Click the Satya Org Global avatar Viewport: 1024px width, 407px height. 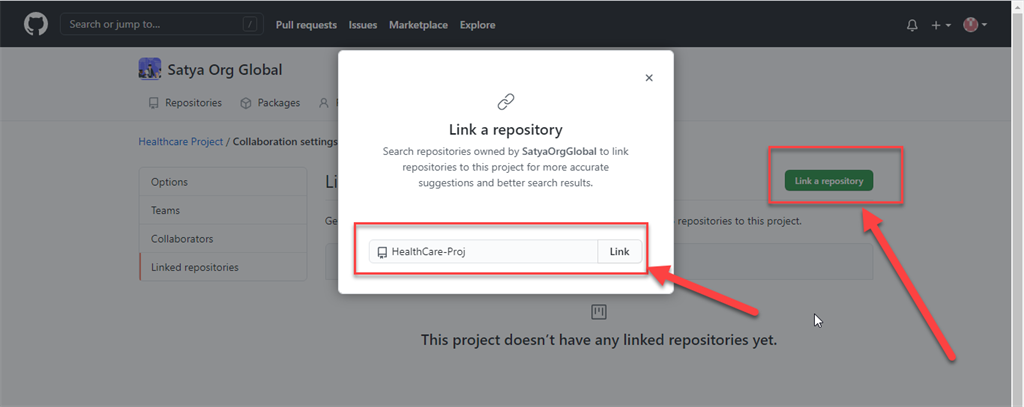pyautogui.click(x=150, y=69)
